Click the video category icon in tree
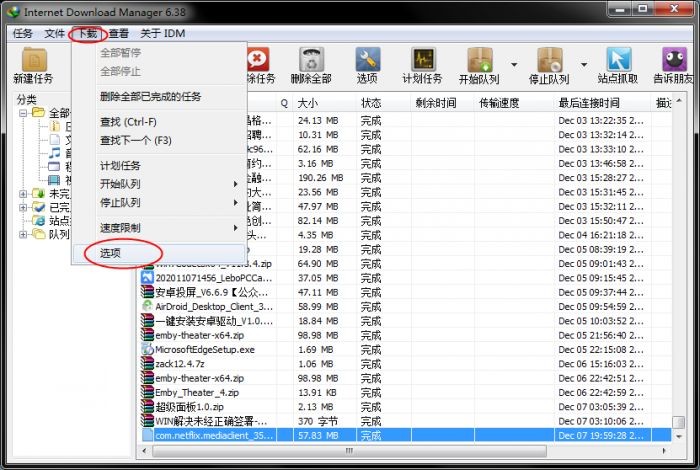Screen dimensions: 700x470 point(54,180)
